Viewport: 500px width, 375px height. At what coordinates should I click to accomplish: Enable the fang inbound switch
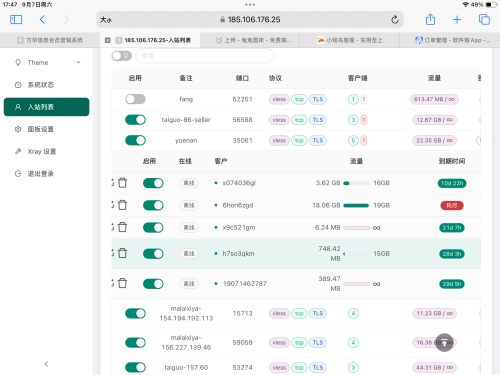[135, 99]
